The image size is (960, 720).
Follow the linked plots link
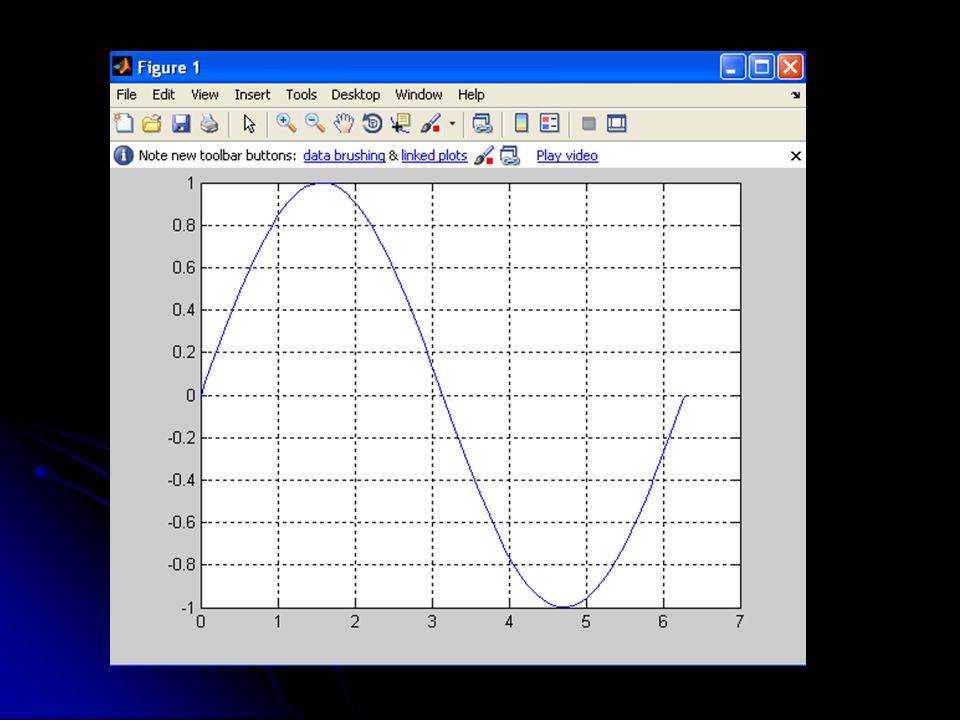click(x=434, y=156)
